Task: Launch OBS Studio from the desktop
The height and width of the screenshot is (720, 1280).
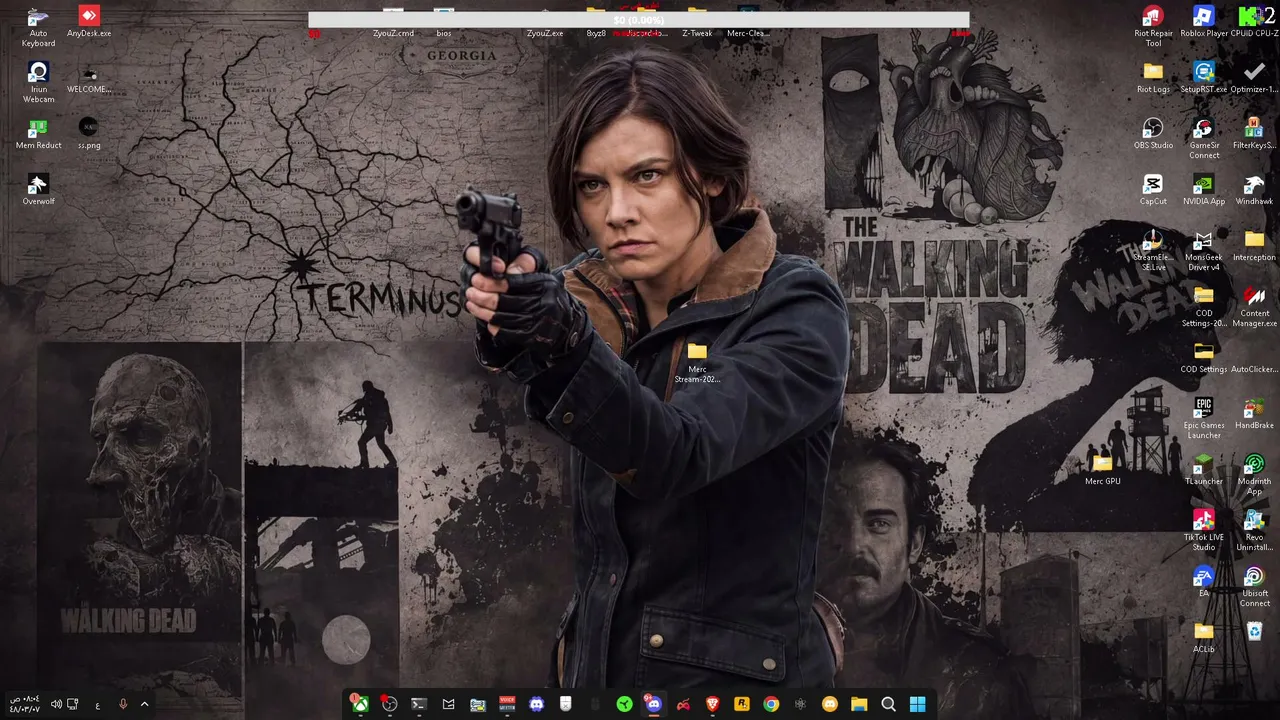Action: tap(1153, 134)
